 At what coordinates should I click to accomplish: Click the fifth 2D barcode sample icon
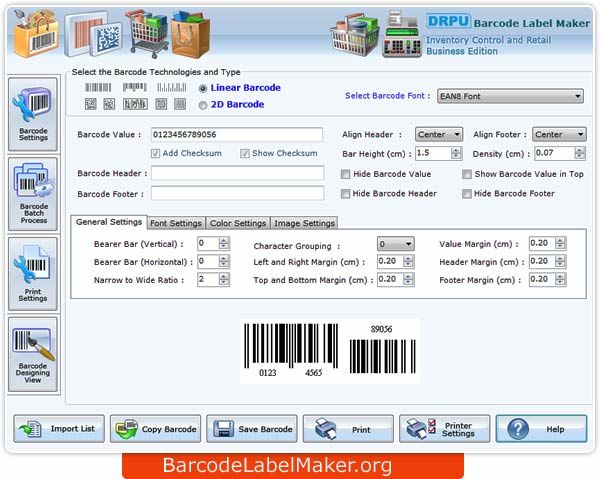click(180, 104)
